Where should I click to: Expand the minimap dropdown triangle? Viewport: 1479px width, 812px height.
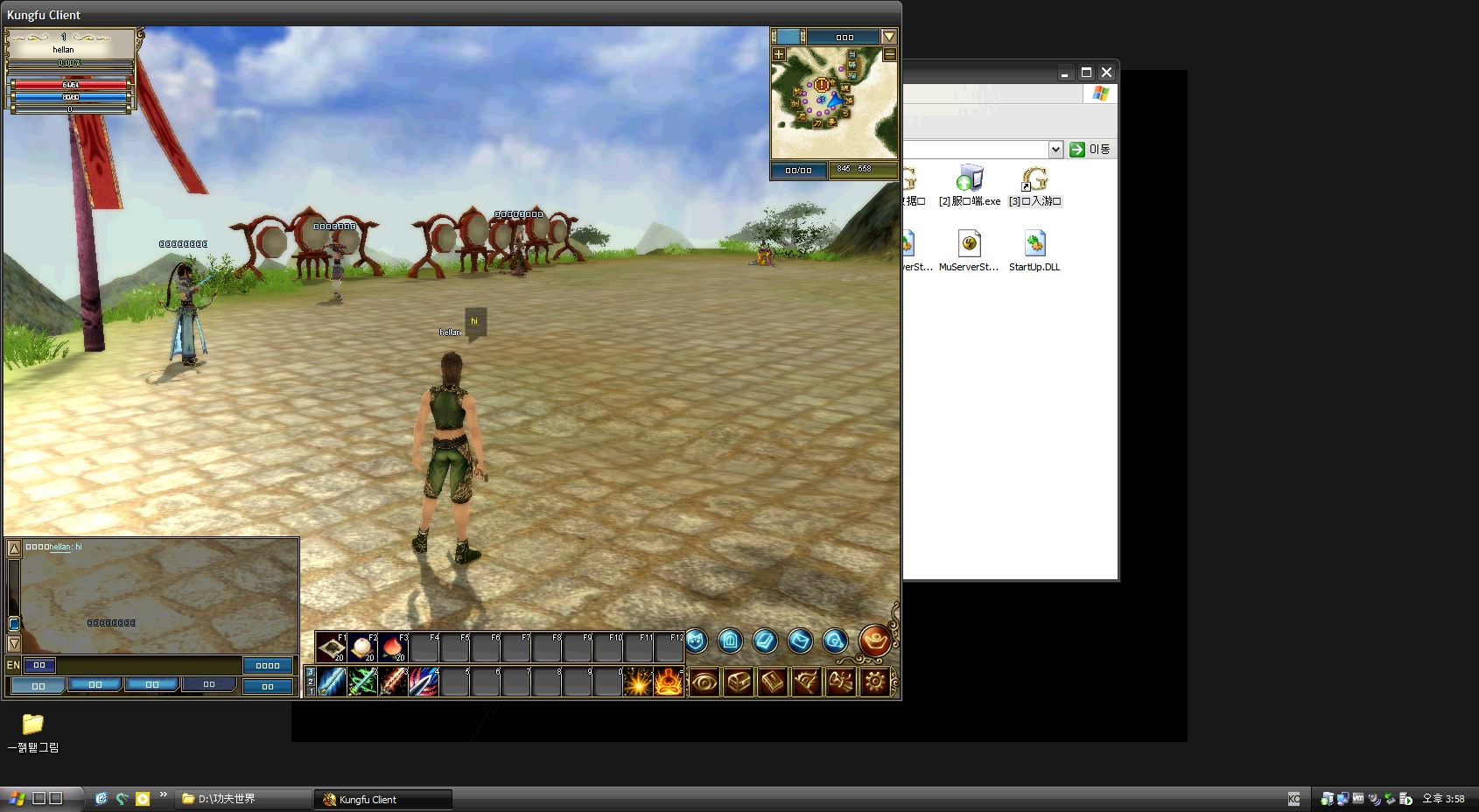[889, 37]
